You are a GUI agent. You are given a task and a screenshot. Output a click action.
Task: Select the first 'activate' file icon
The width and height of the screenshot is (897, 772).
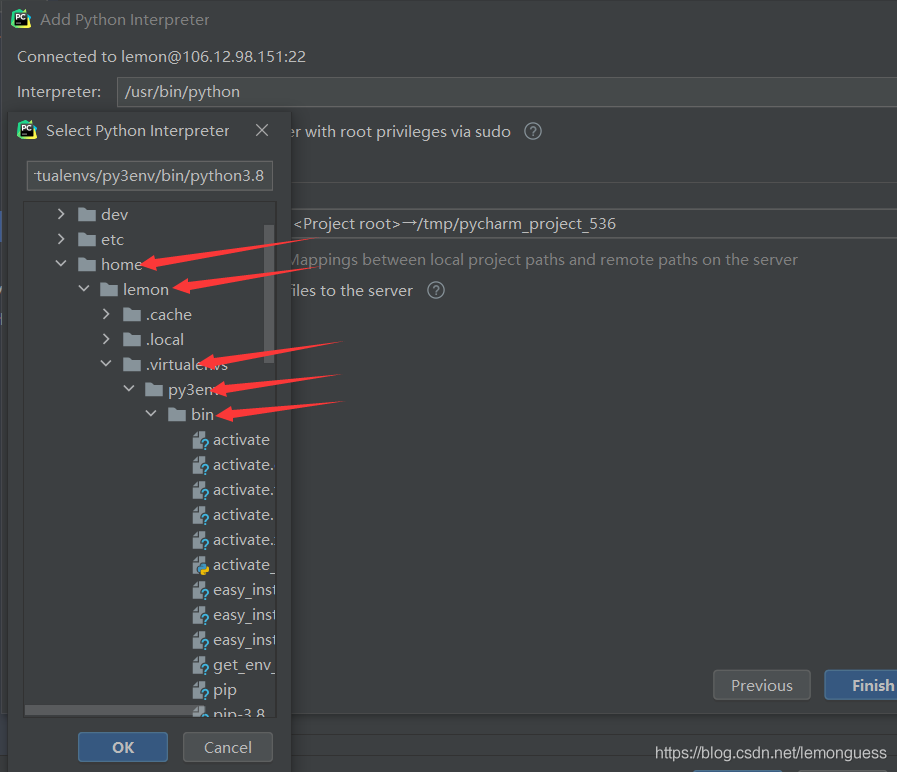tap(200, 440)
